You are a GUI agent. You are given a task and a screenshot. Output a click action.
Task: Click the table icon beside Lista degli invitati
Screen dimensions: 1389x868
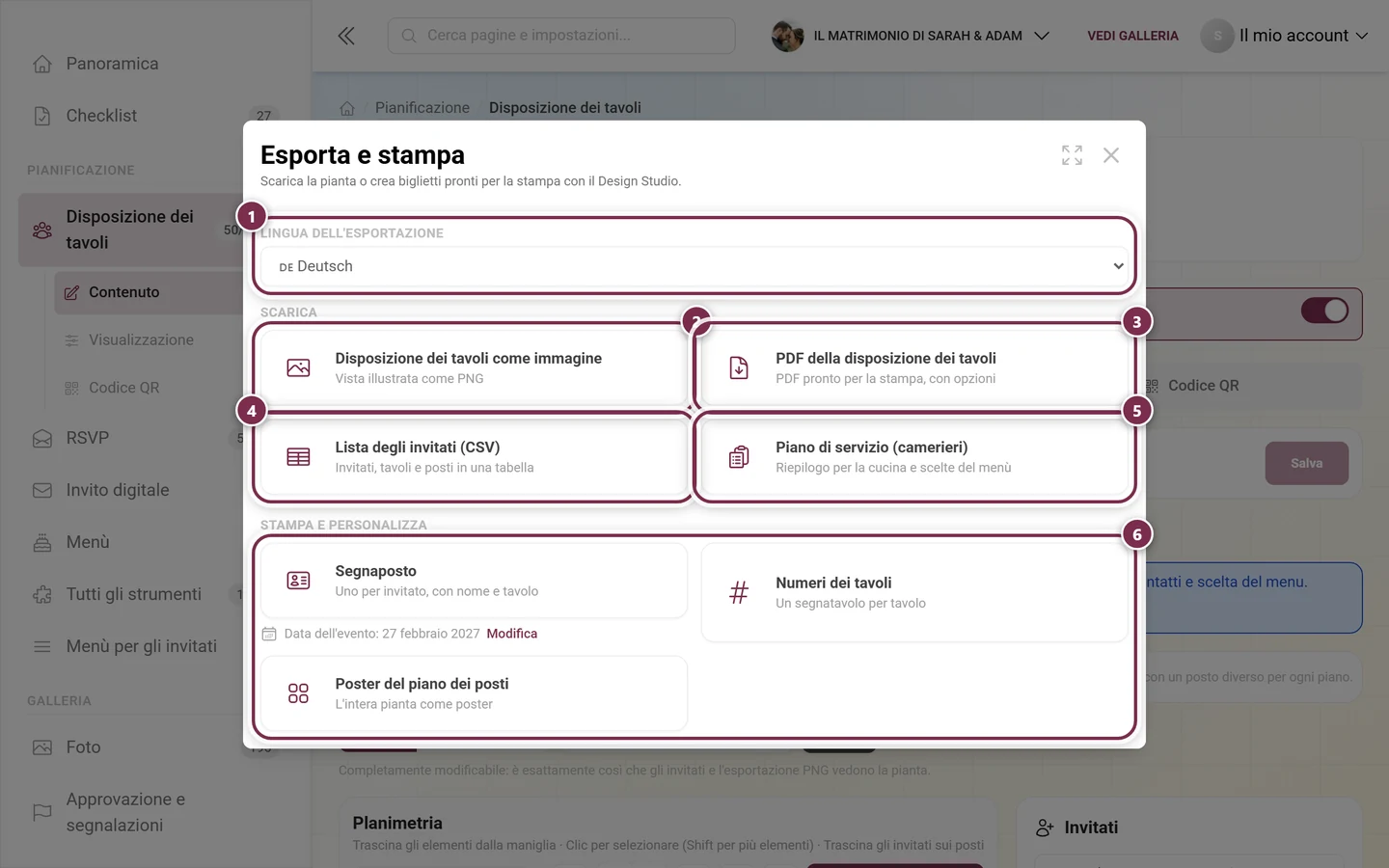pyautogui.click(x=298, y=457)
